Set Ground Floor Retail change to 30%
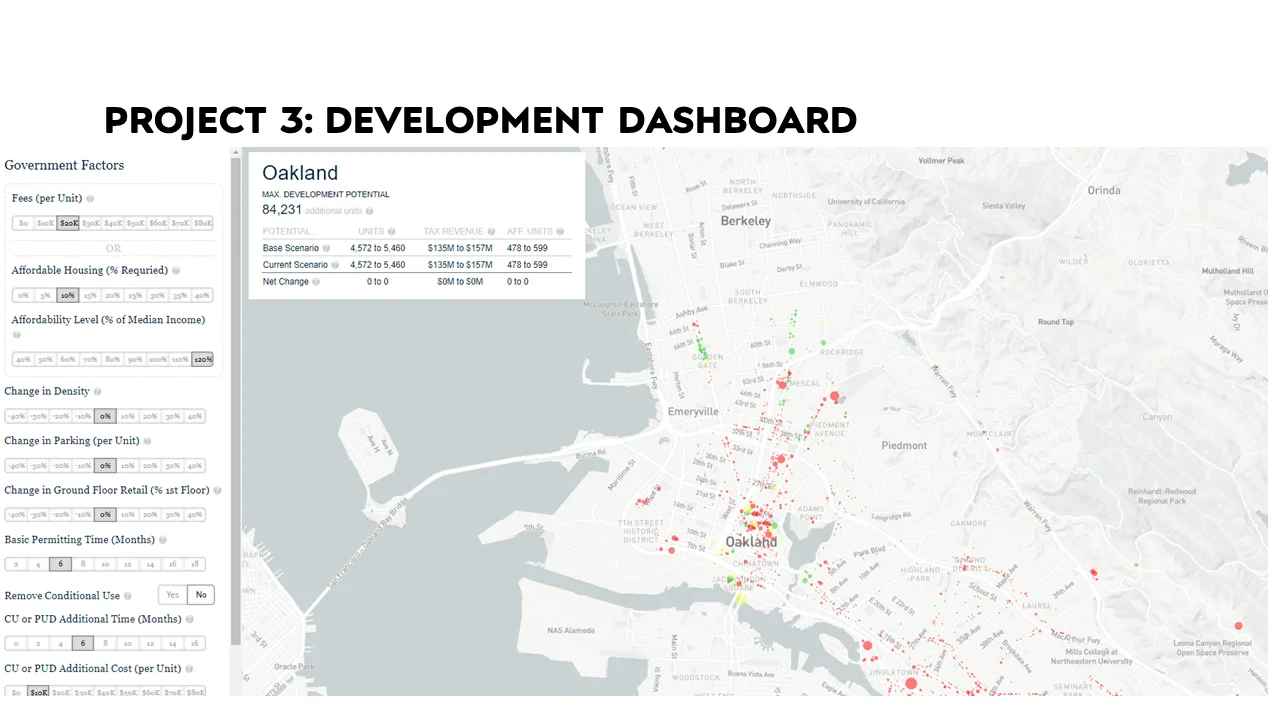 tap(173, 515)
